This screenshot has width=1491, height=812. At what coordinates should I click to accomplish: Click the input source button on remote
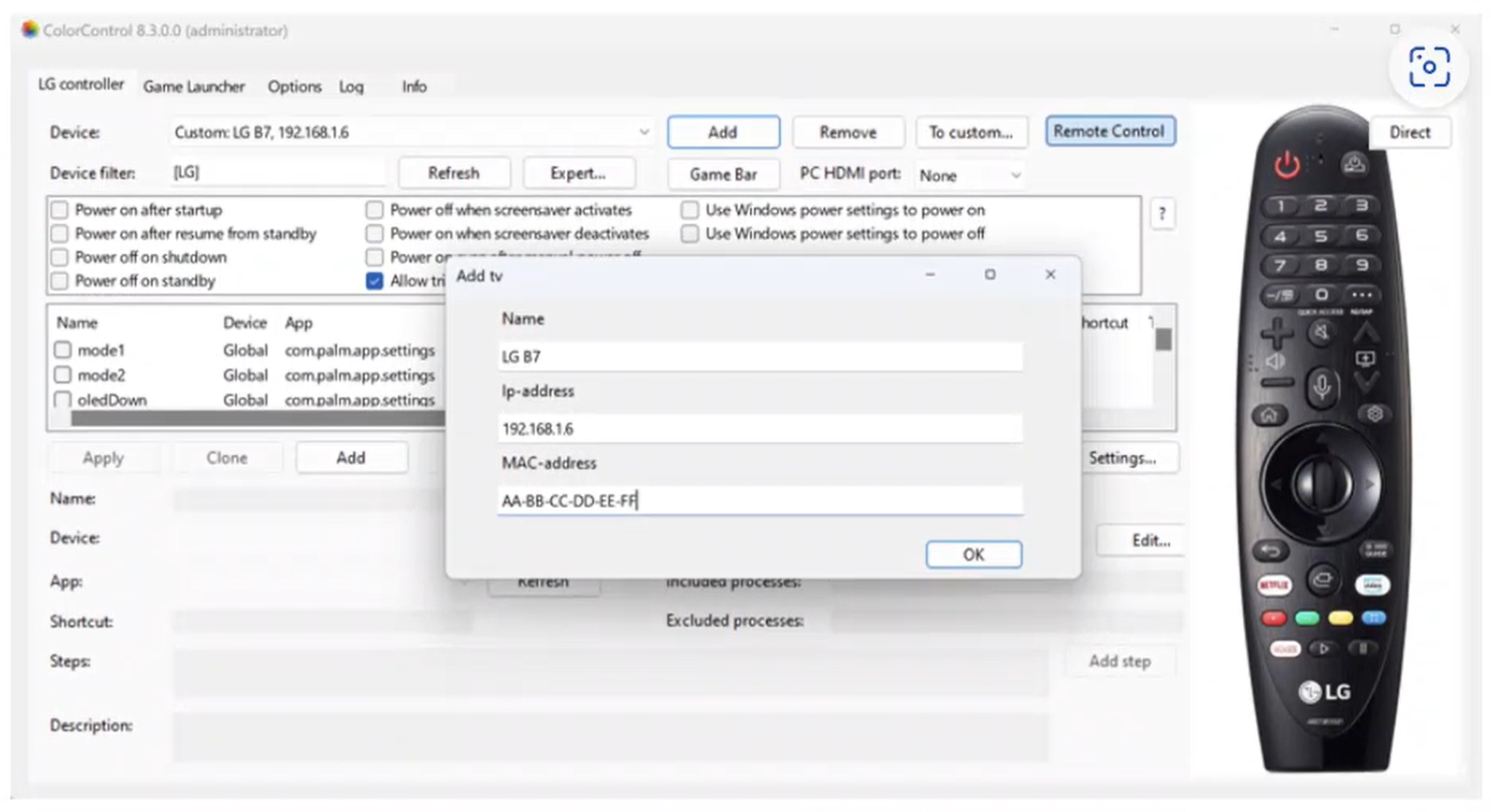pos(1323,580)
